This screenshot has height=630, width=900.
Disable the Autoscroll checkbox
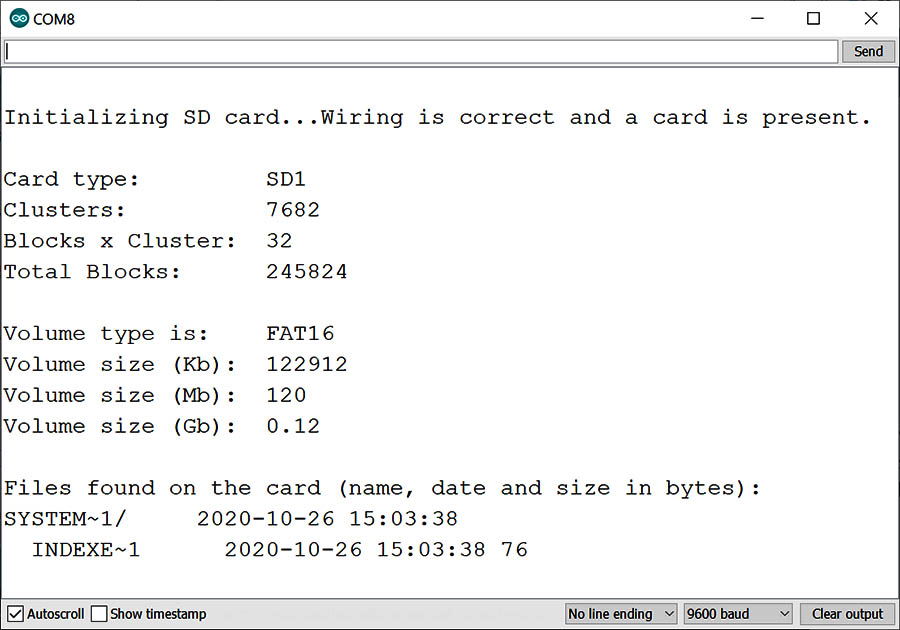point(16,613)
